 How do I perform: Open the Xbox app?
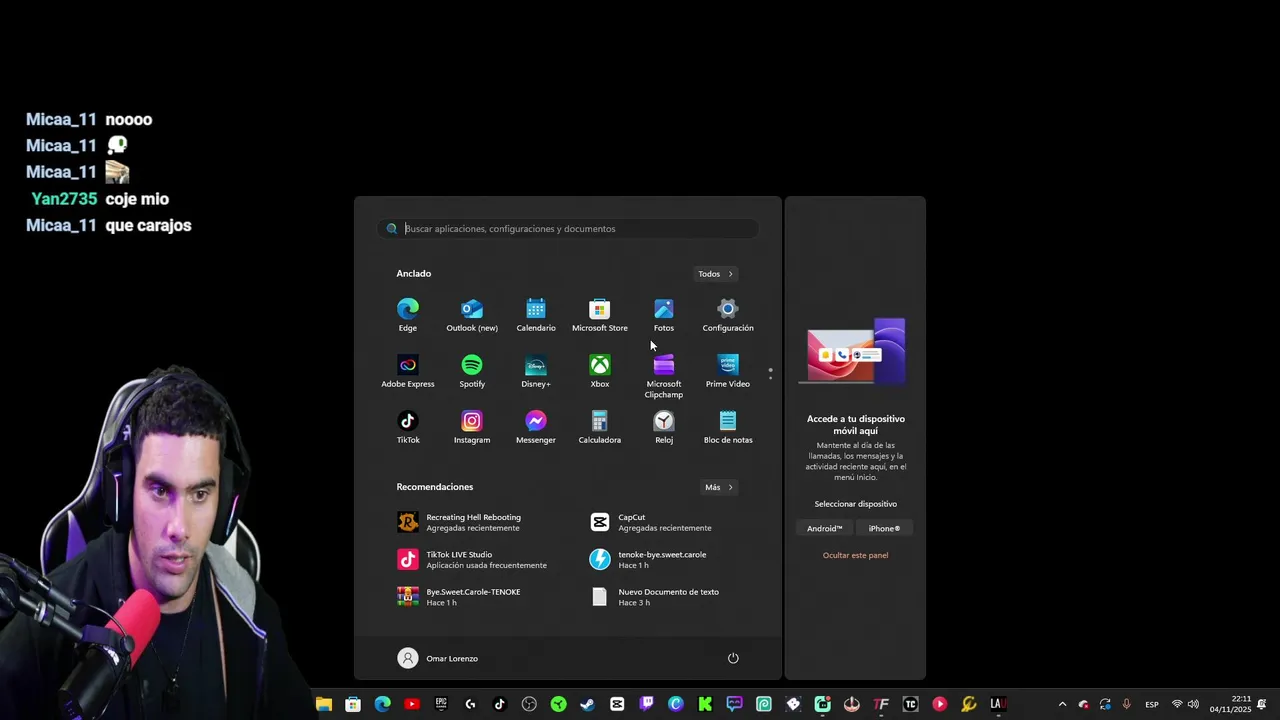pyautogui.click(x=600, y=371)
